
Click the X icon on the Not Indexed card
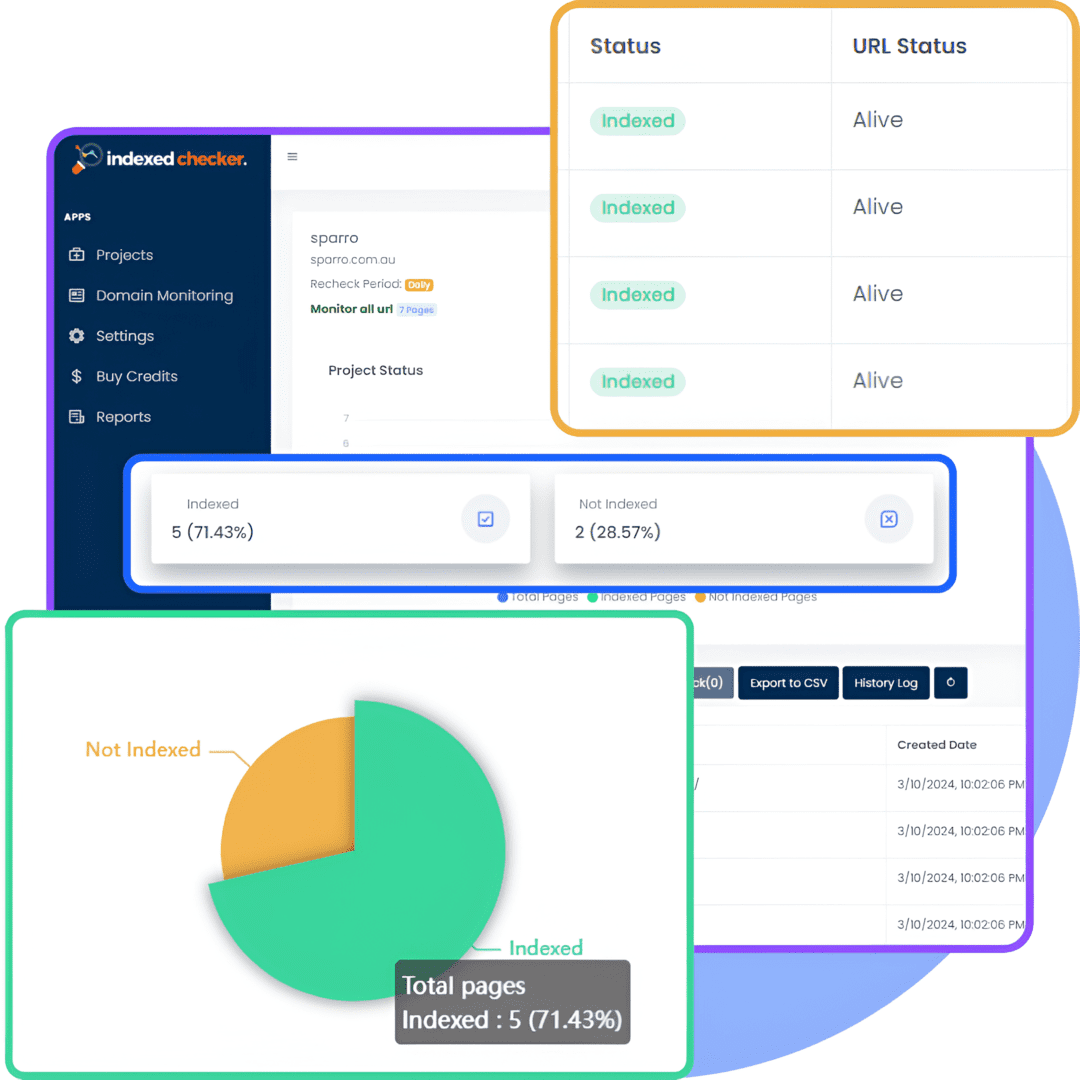tap(889, 518)
